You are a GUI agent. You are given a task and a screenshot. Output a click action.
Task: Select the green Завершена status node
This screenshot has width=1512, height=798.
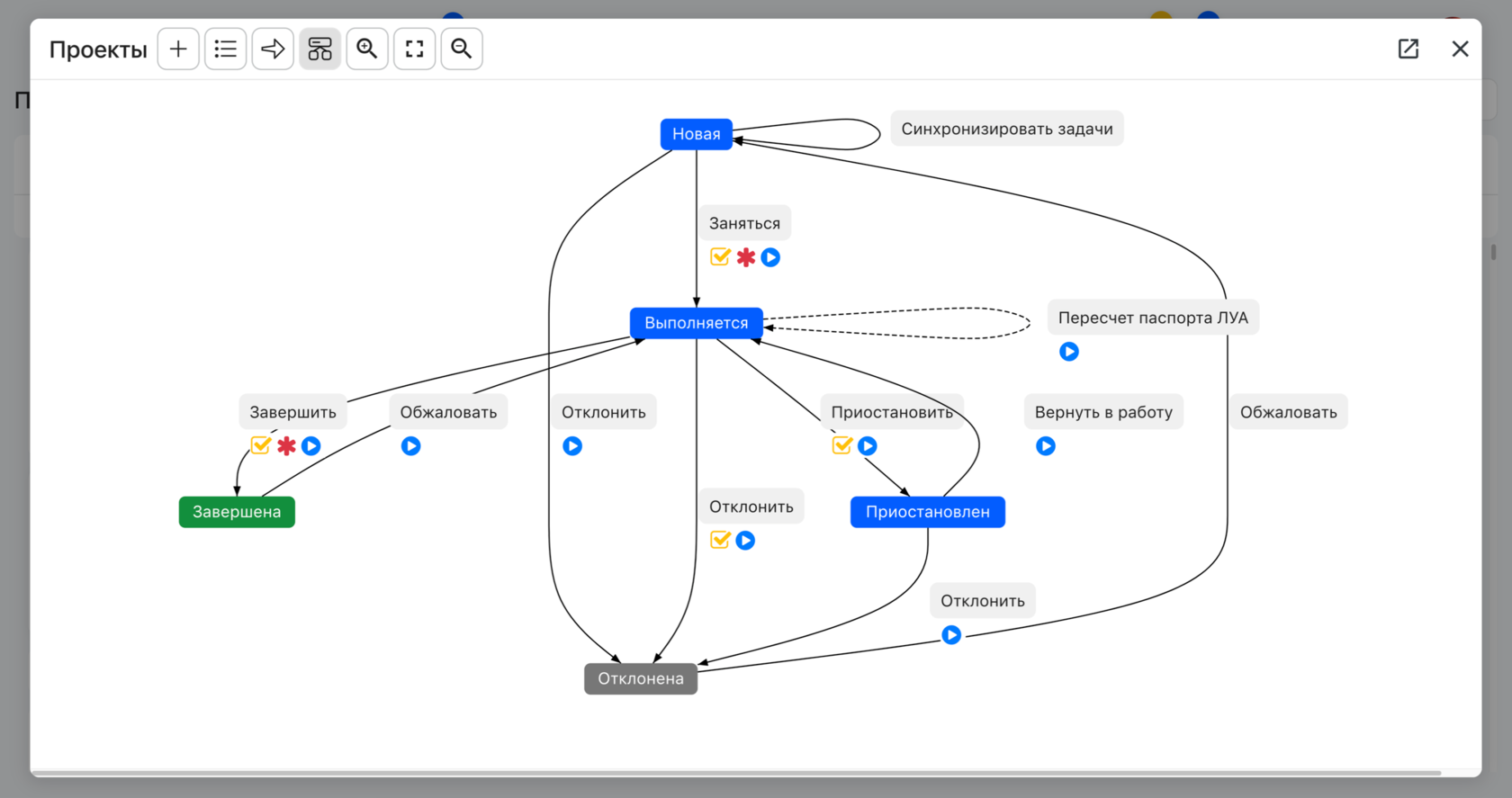(x=237, y=512)
